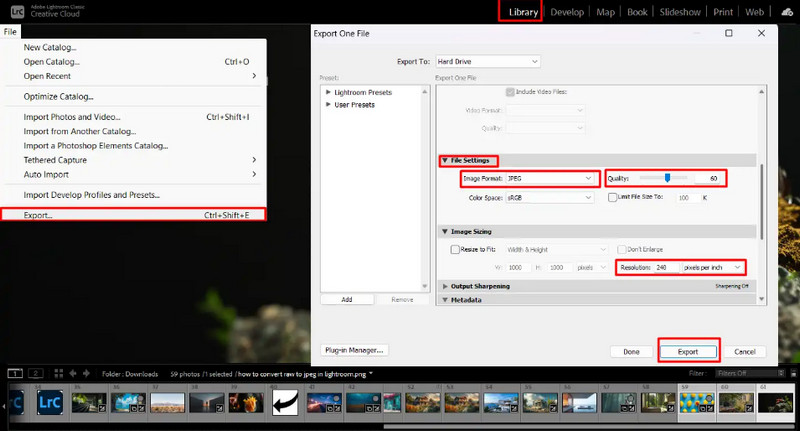Click the Lightroom Classic LrC logo icon
The height and width of the screenshot is (431, 800).
pos(17,11)
